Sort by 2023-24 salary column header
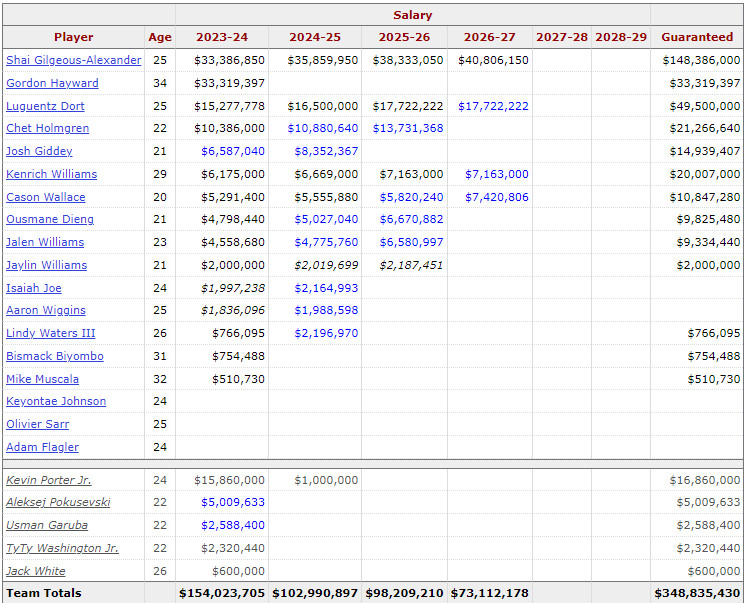Screen dimensions: 746x603 coord(222,37)
